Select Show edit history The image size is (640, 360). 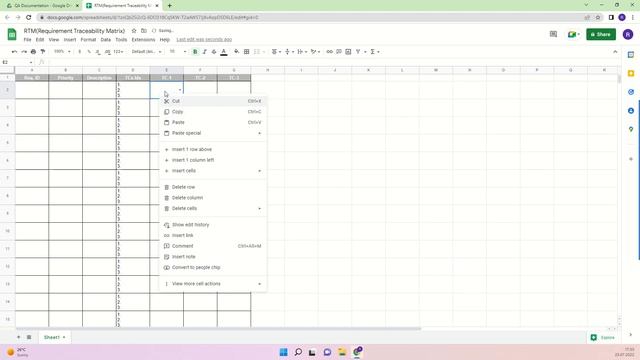(x=213, y=224)
